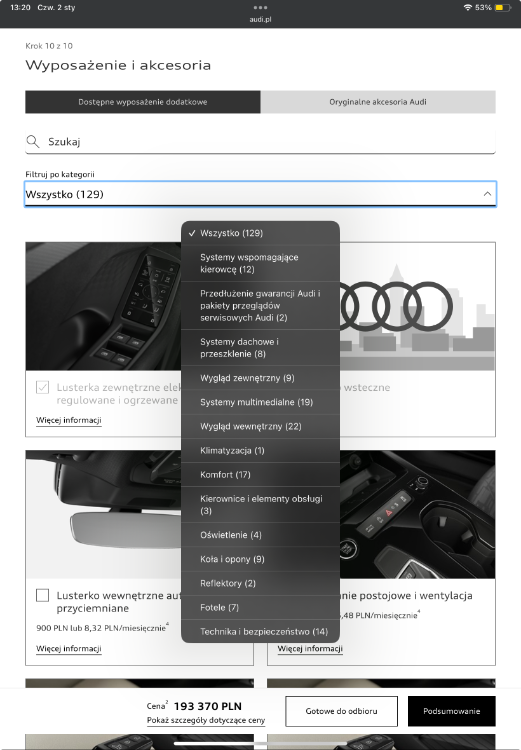The image size is (521, 750).
Task: Pick Komfort (17) category
Action: tap(260, 474)
